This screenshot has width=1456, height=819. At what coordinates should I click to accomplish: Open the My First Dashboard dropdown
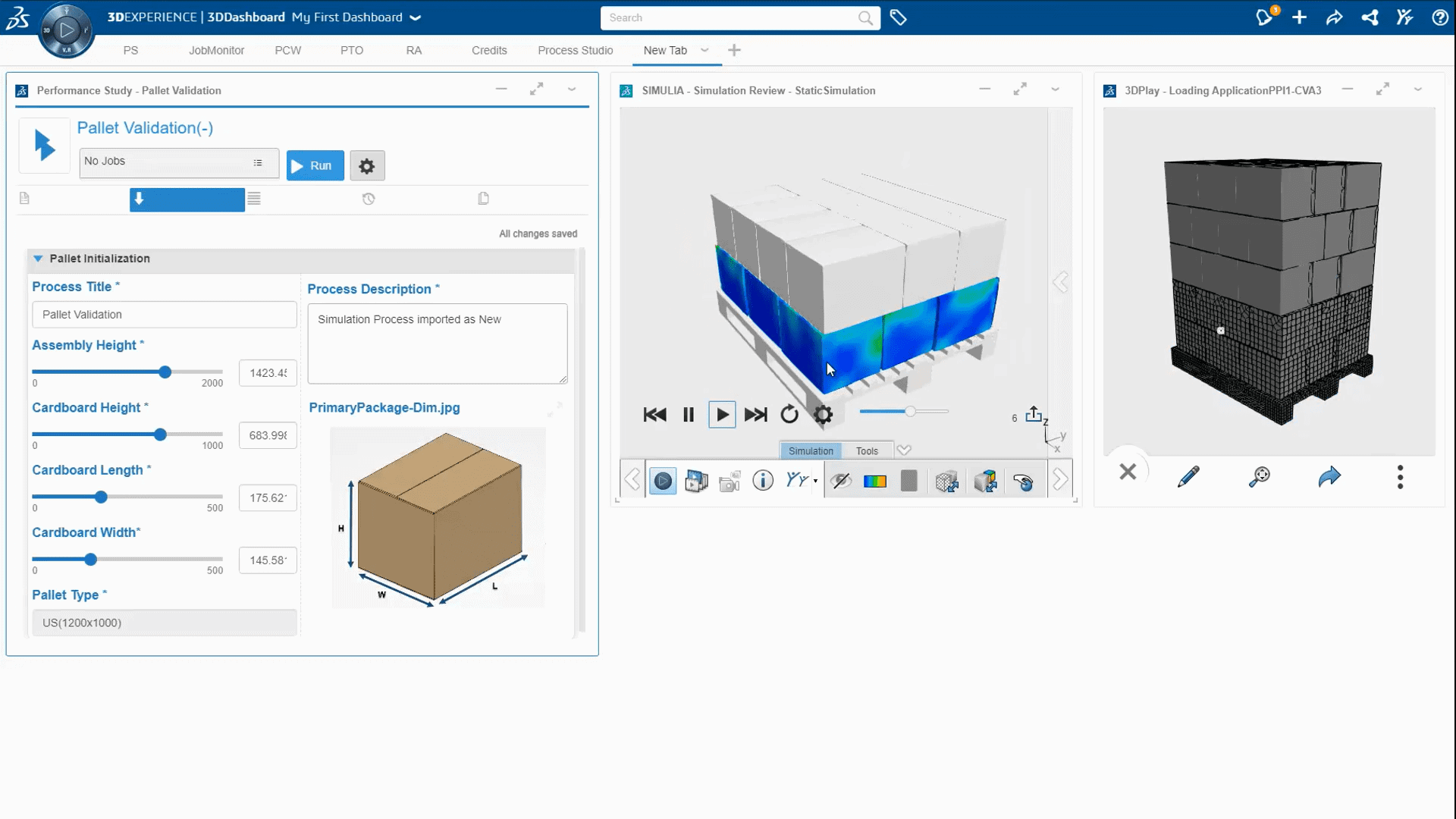click(x=415, y=17)
